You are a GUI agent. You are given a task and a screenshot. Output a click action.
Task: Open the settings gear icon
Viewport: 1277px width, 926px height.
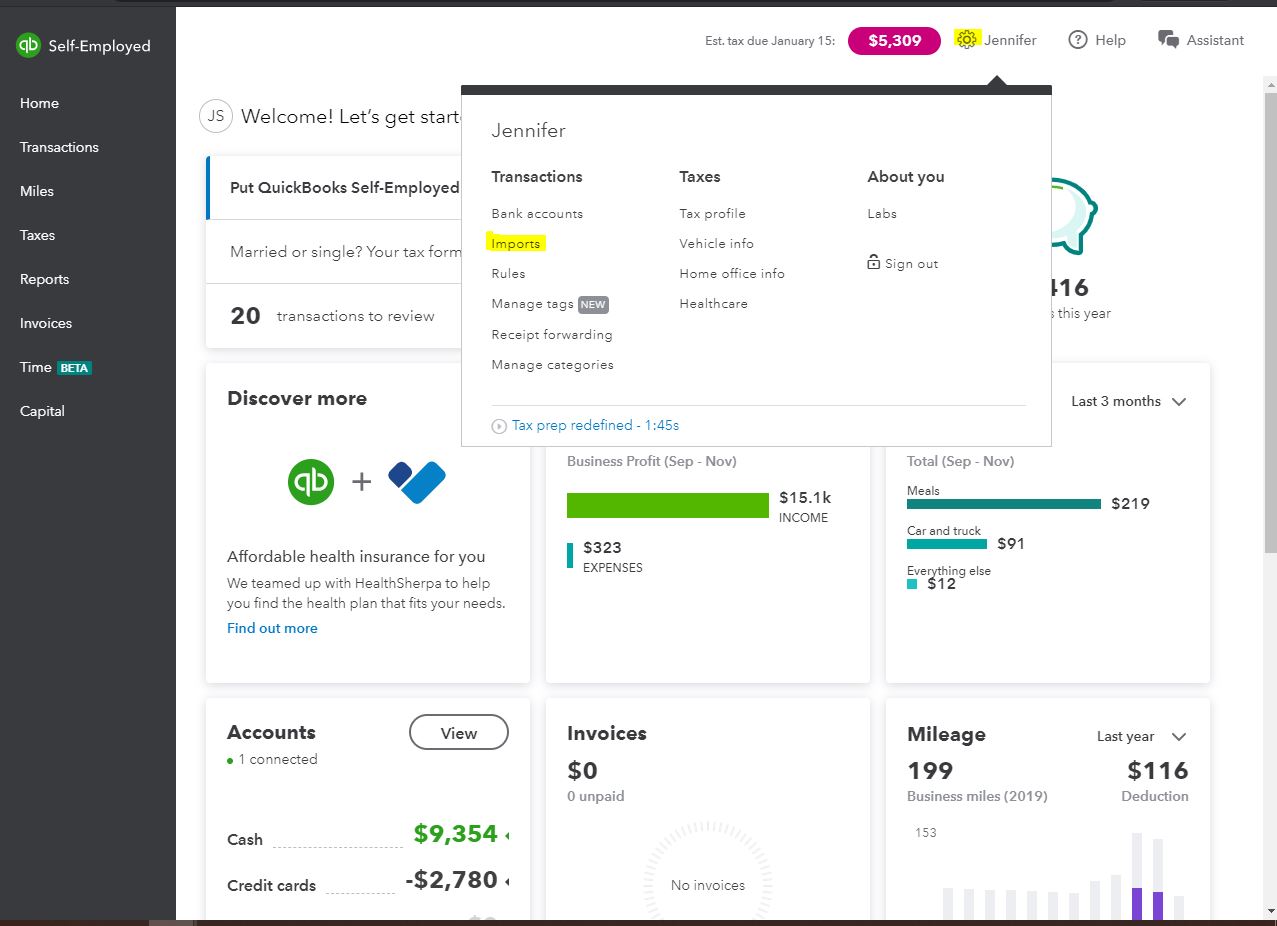pos(966,40)
